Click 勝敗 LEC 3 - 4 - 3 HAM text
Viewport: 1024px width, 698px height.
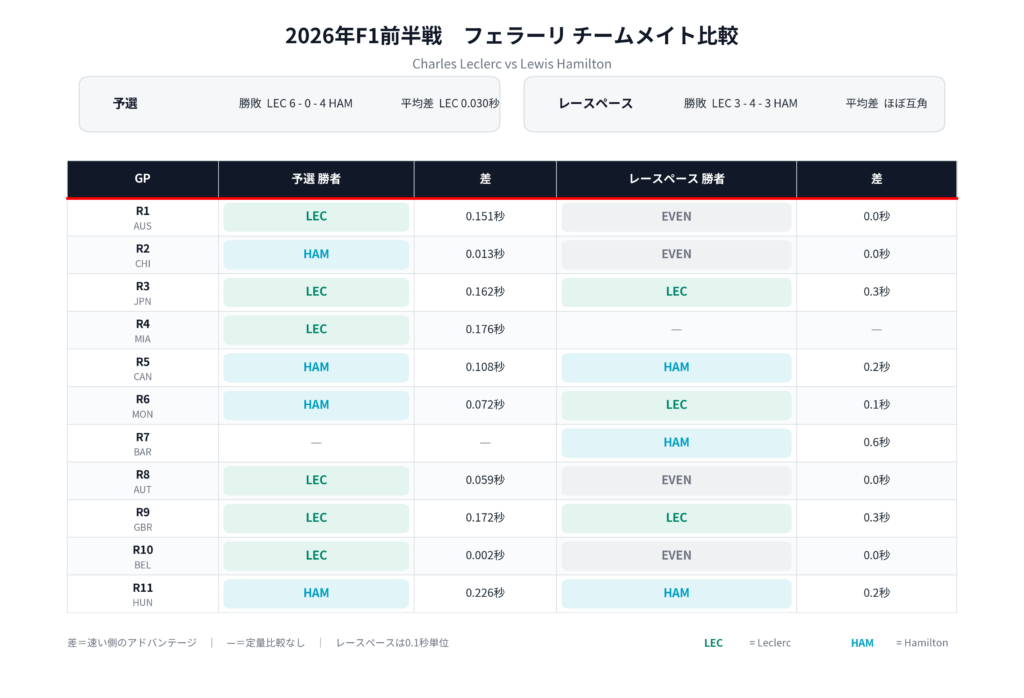coord(741,103)
